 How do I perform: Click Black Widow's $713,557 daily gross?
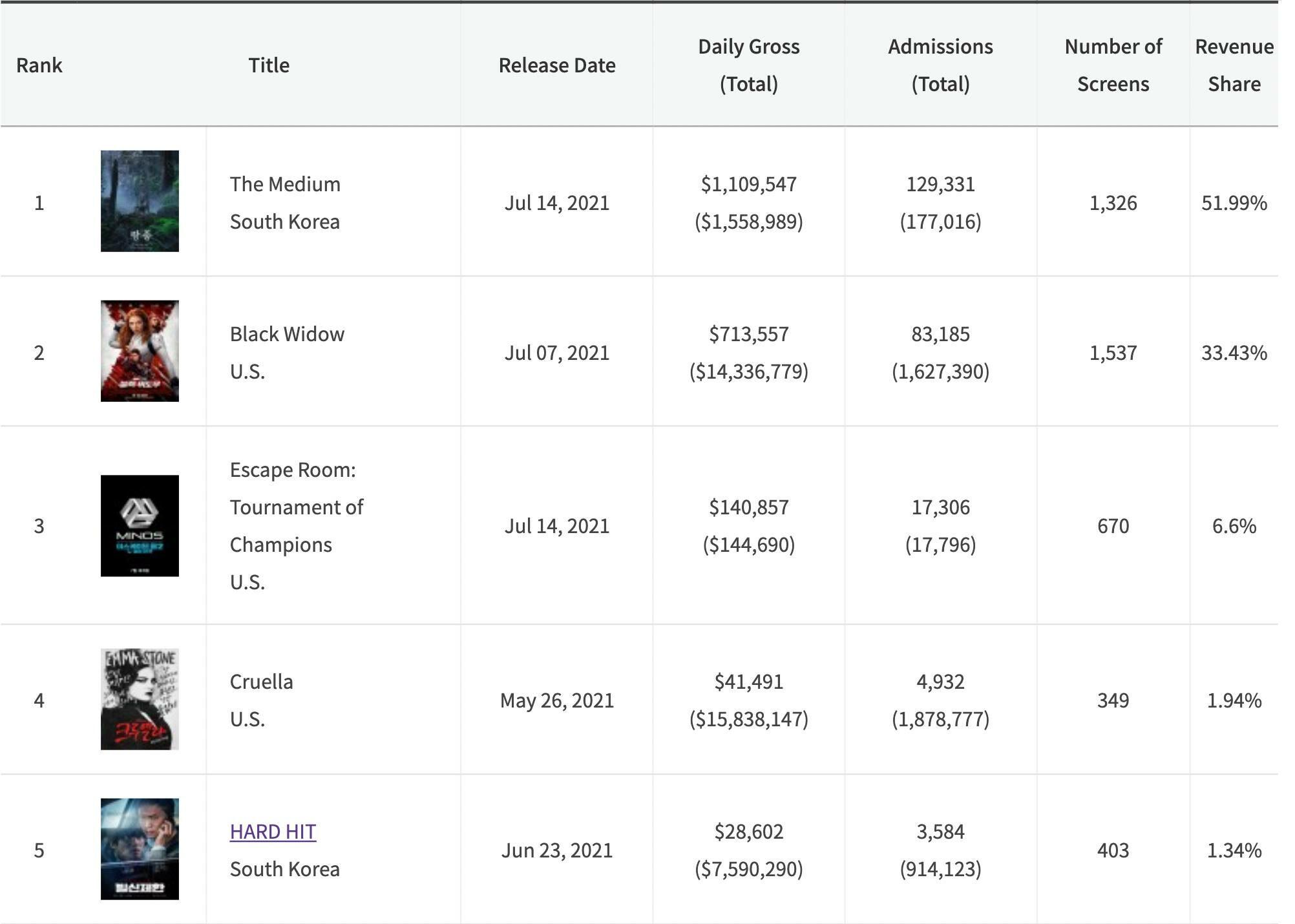748,334
